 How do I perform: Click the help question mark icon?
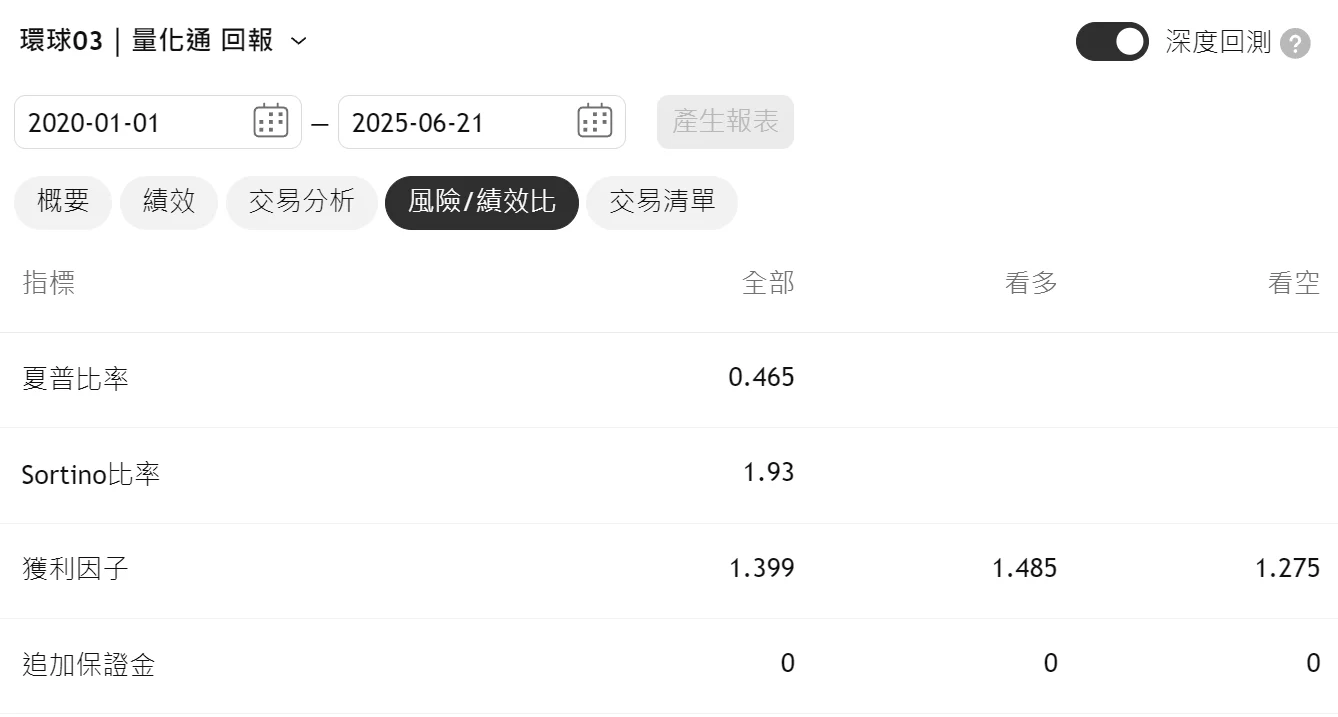pos(1295,43)
